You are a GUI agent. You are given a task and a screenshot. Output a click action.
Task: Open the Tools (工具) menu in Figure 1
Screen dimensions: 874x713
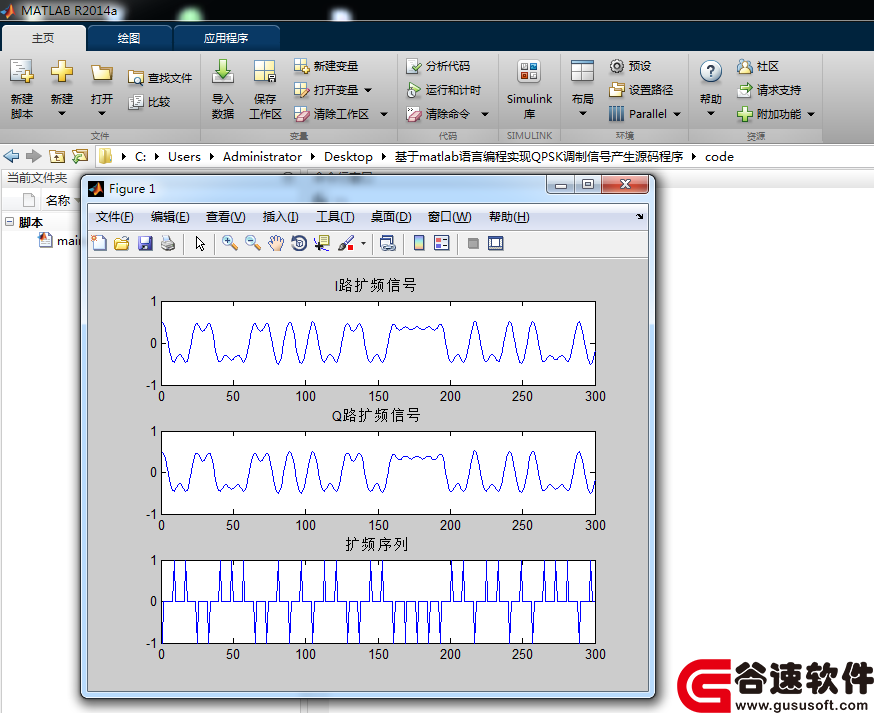pyautogui.click(x=335, y=217)
